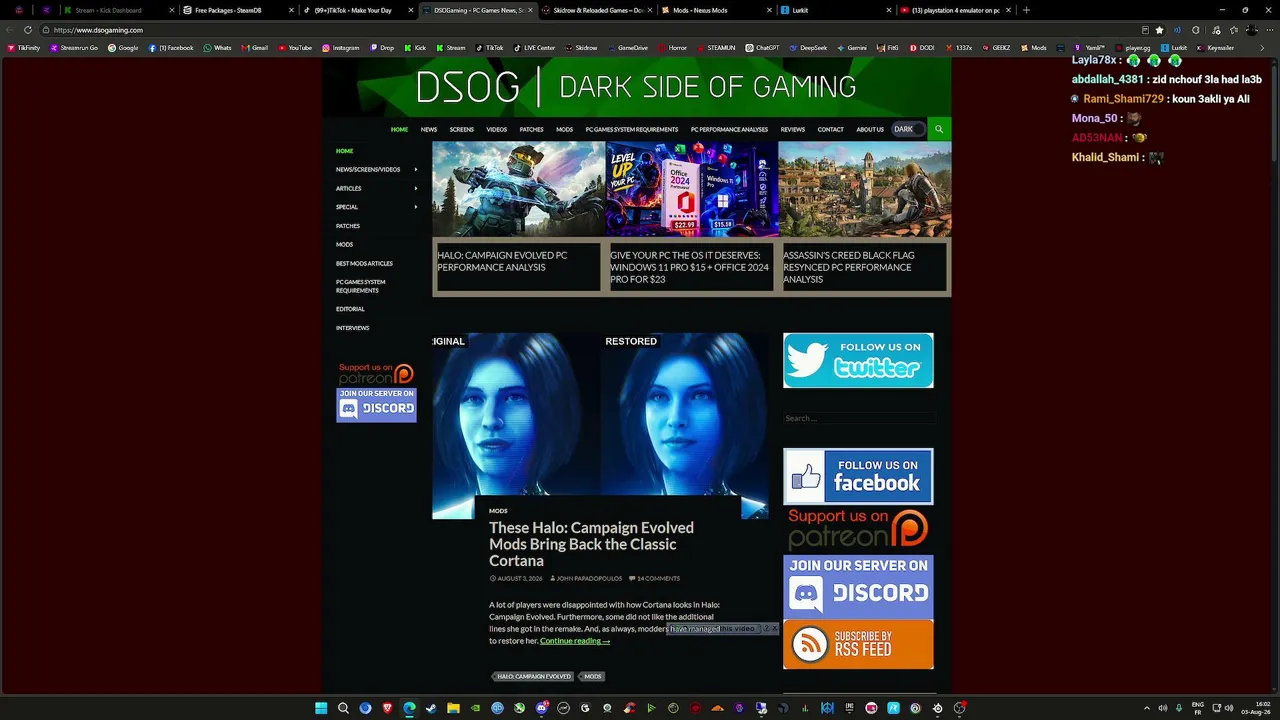Screen dimensions: 1280x720
Task: Open the Reviews menu item
Action: click(x=793, y=129)
